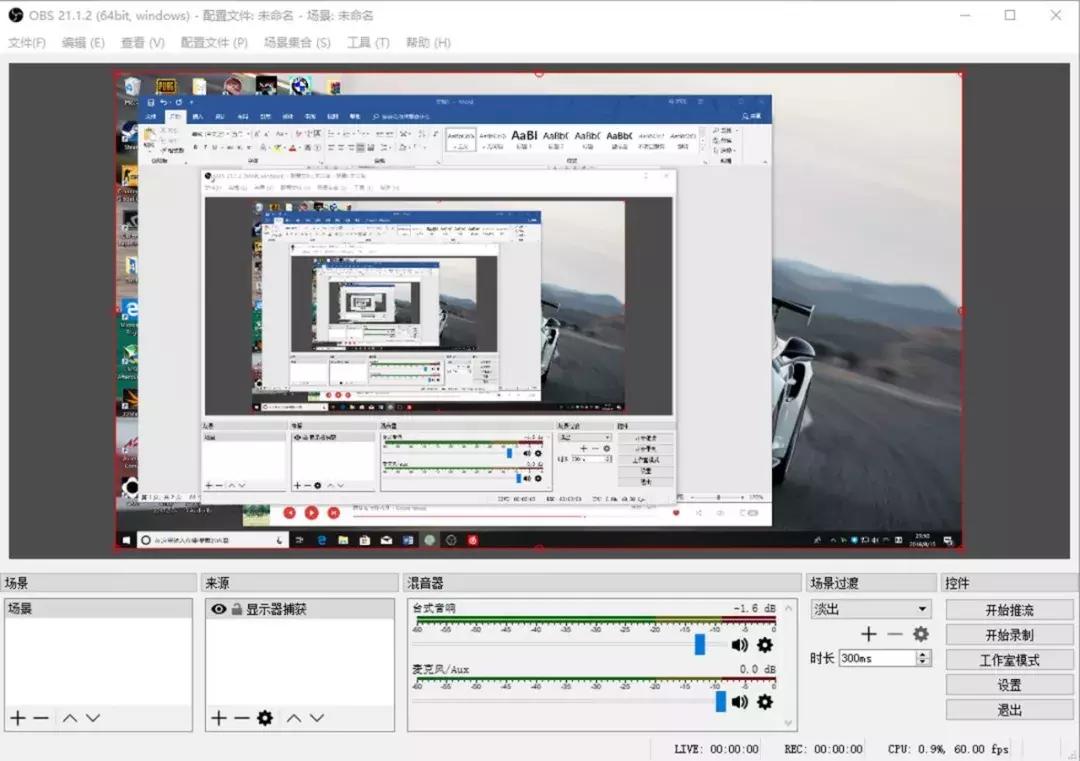Mute the 台式音响 speaker icon
This screenshot has height=761, width=1080.
(739, 645)
